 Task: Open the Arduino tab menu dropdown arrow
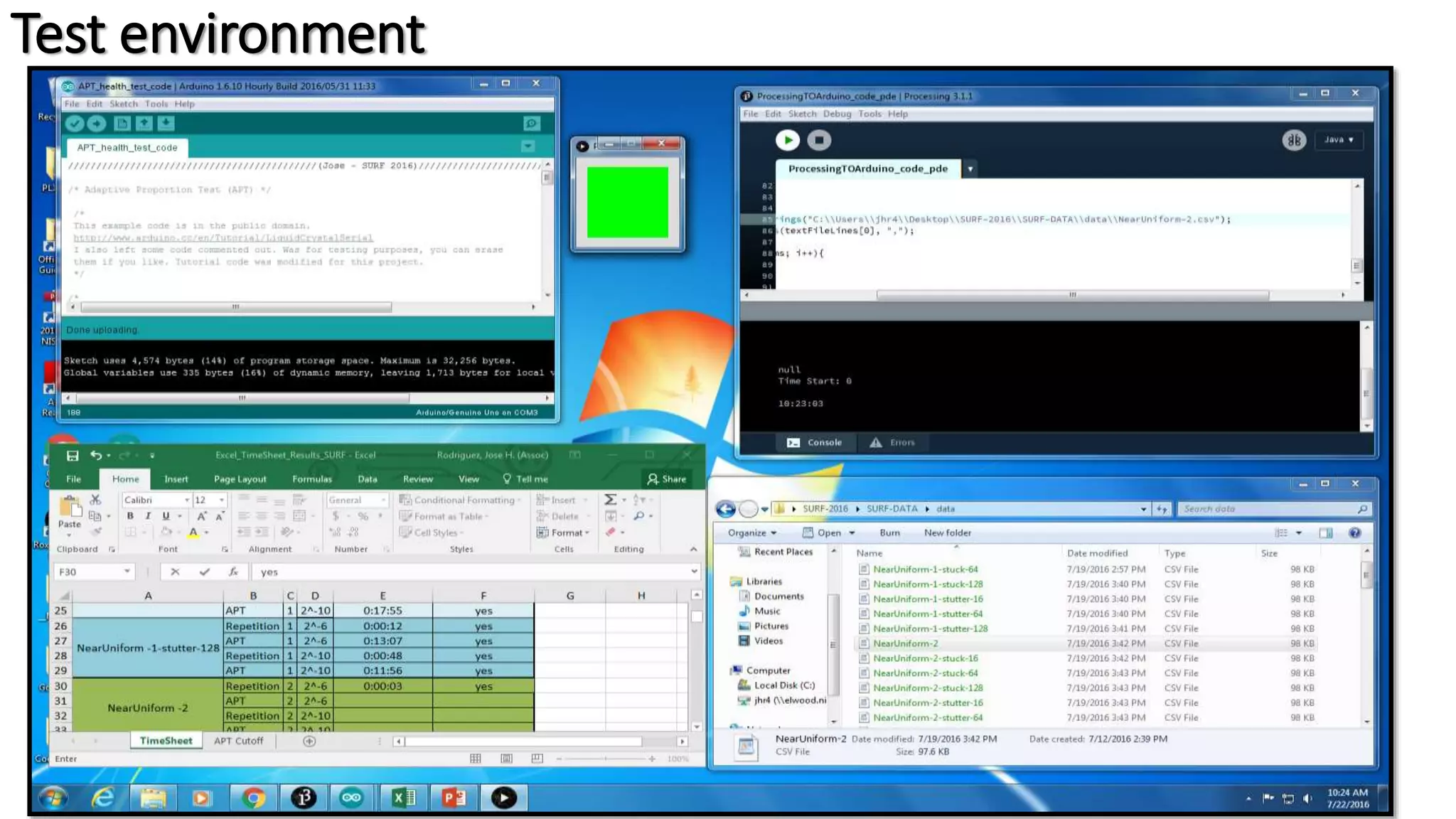click(528, 146)
